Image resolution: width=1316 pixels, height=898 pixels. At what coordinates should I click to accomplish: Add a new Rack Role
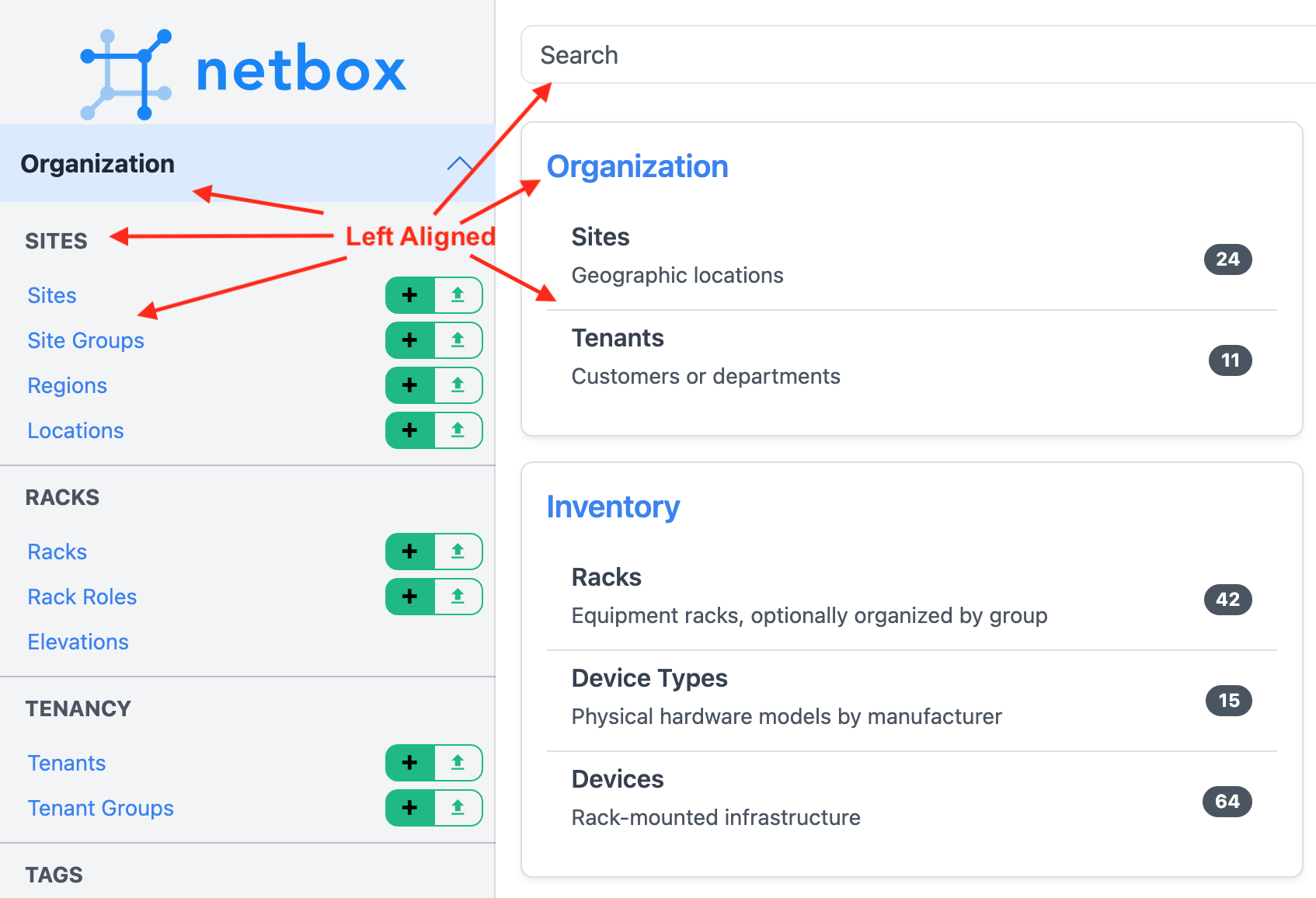(410, 597)
